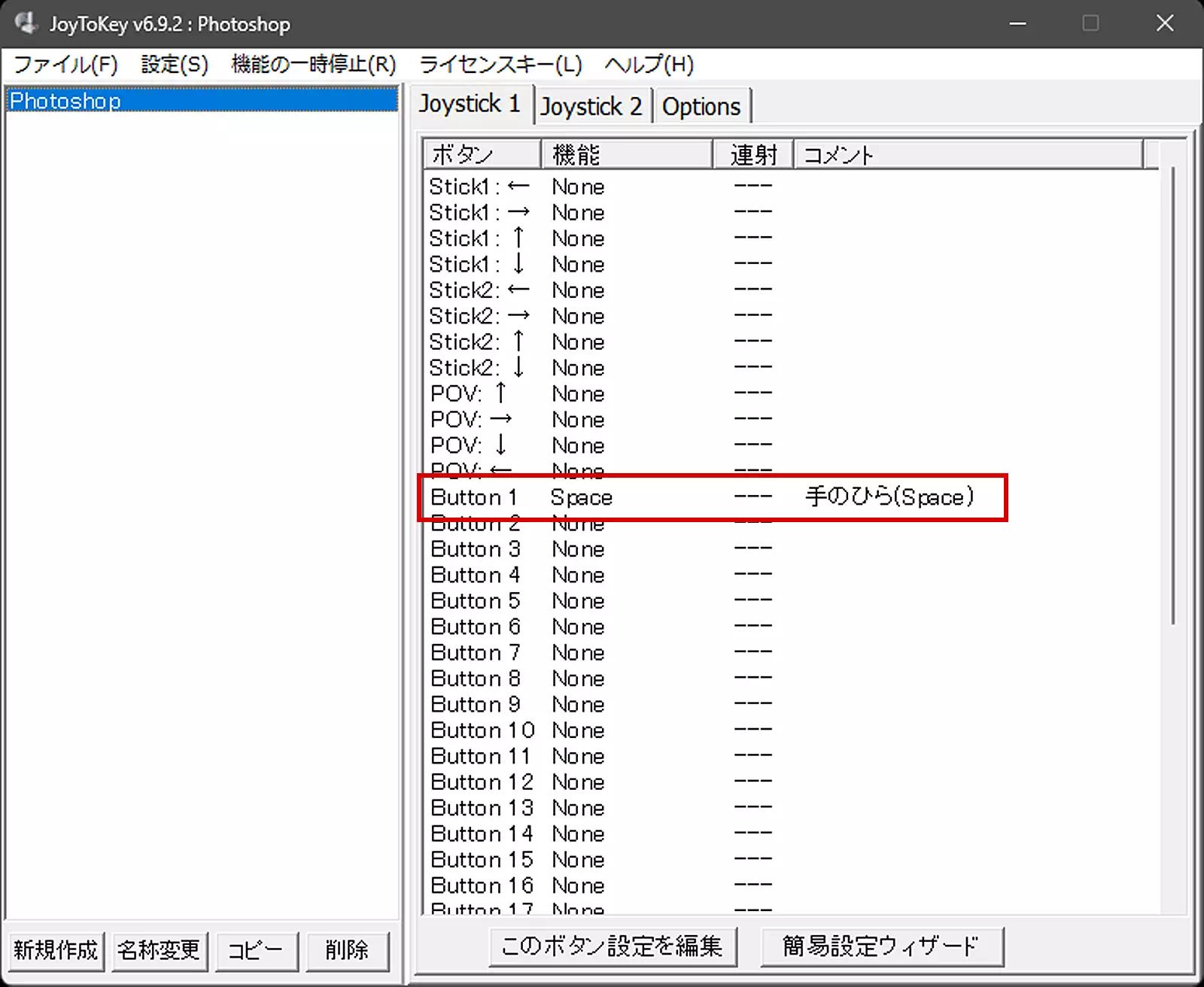Select the Stick2: ← row

pyautogui.click(x=790, y=290)
